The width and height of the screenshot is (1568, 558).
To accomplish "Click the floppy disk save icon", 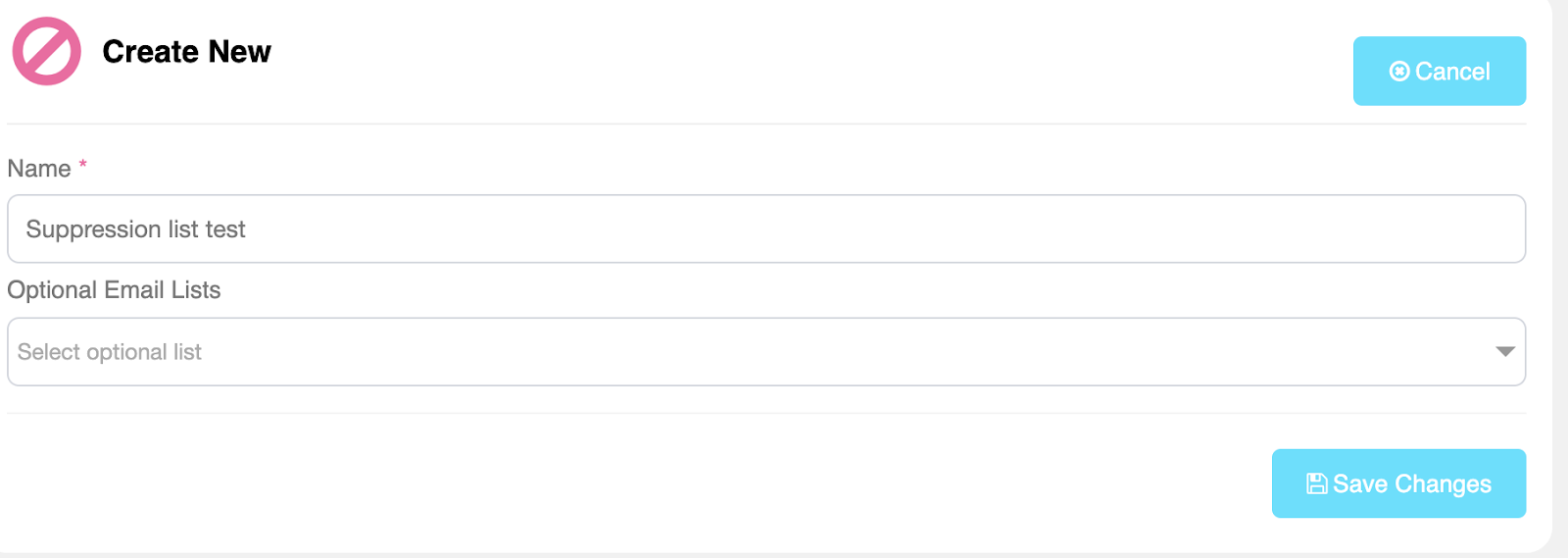I will [x=1316, y=483].
